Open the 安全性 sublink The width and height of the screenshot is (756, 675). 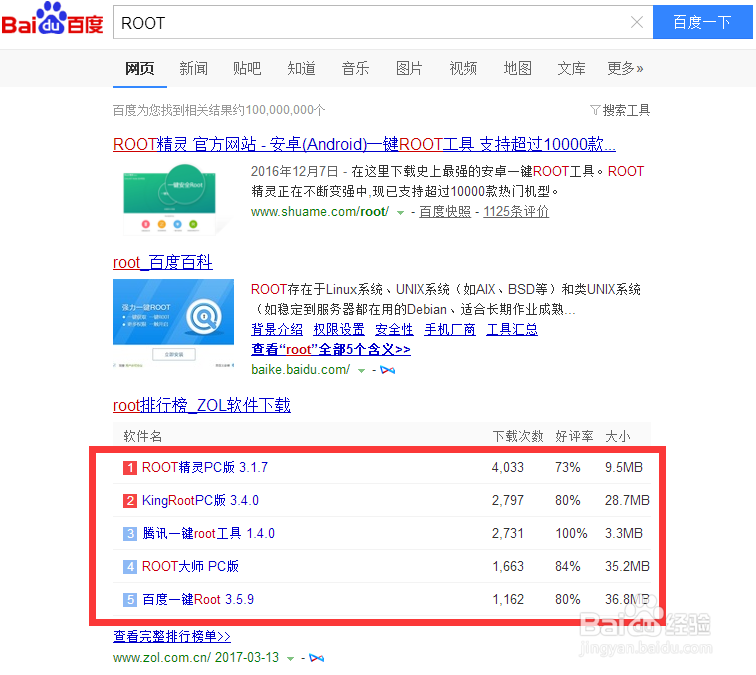[x=394, y=329]
